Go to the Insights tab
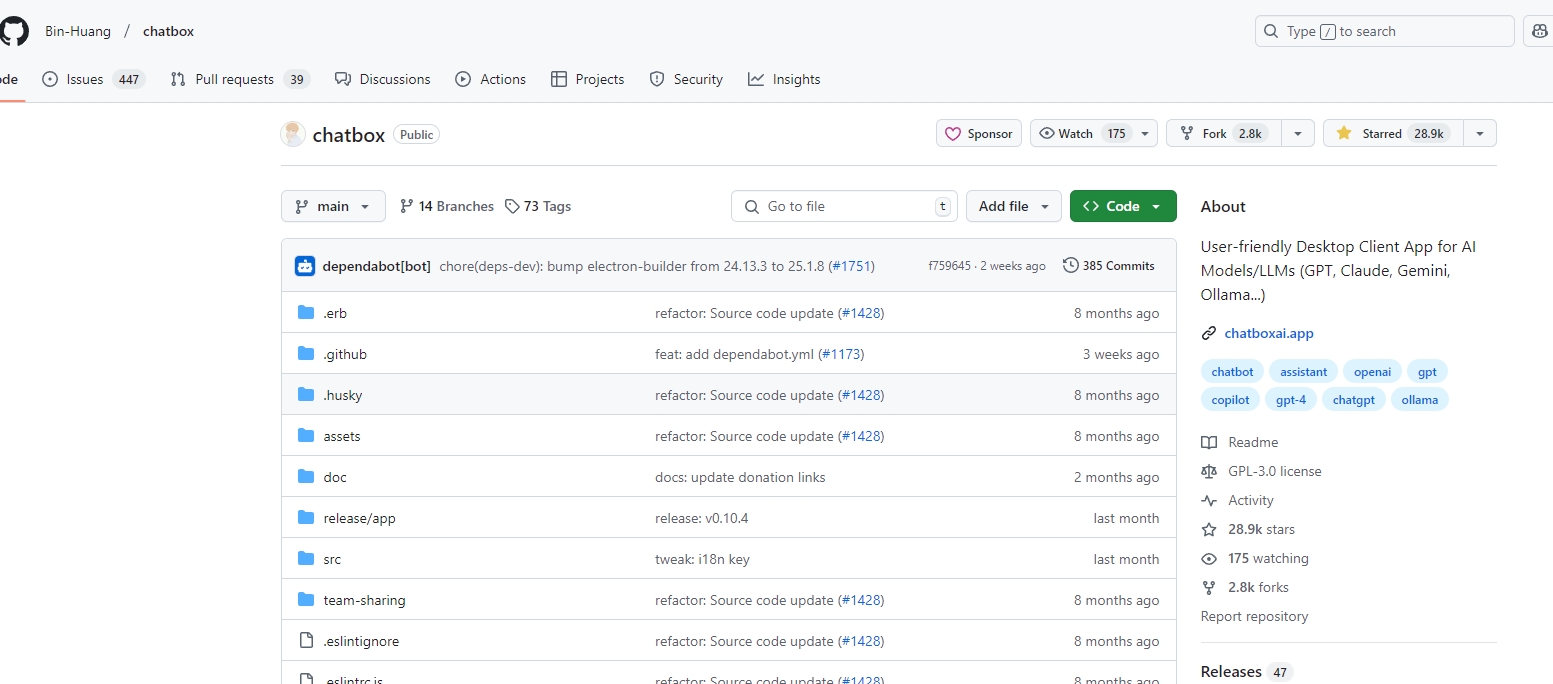The height and width of the screenshot is (684, 1553). tap(784, 79)
